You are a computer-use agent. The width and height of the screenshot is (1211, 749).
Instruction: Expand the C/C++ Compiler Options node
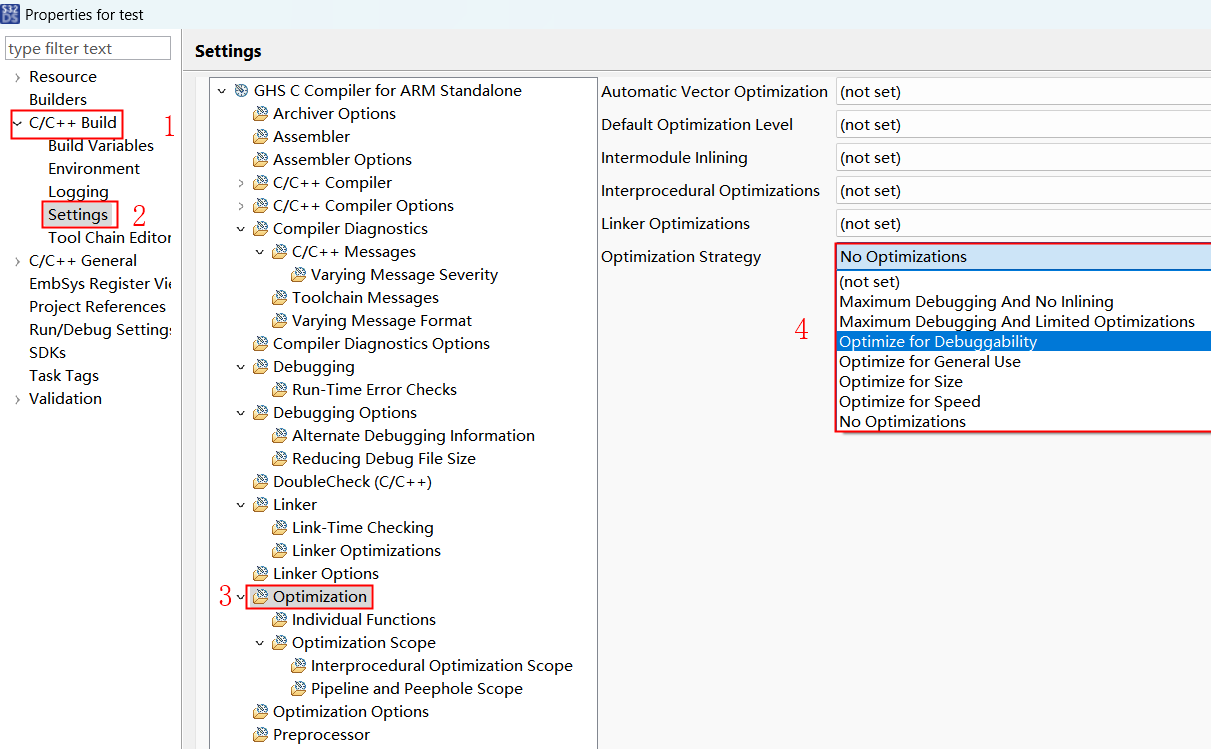click(x=241, y=206)
